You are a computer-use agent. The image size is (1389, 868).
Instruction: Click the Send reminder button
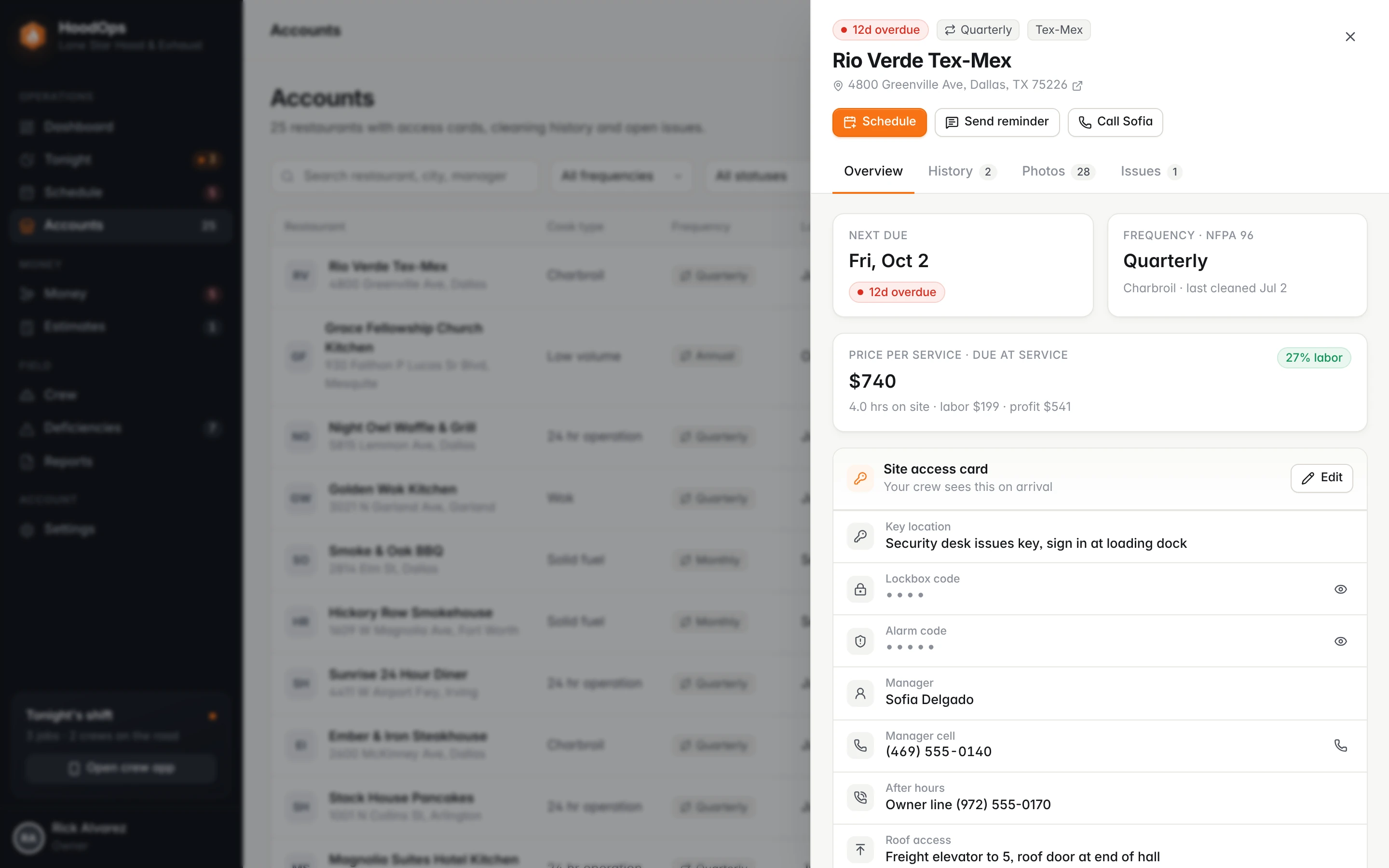pyautogui.click(x=997, y=122)
